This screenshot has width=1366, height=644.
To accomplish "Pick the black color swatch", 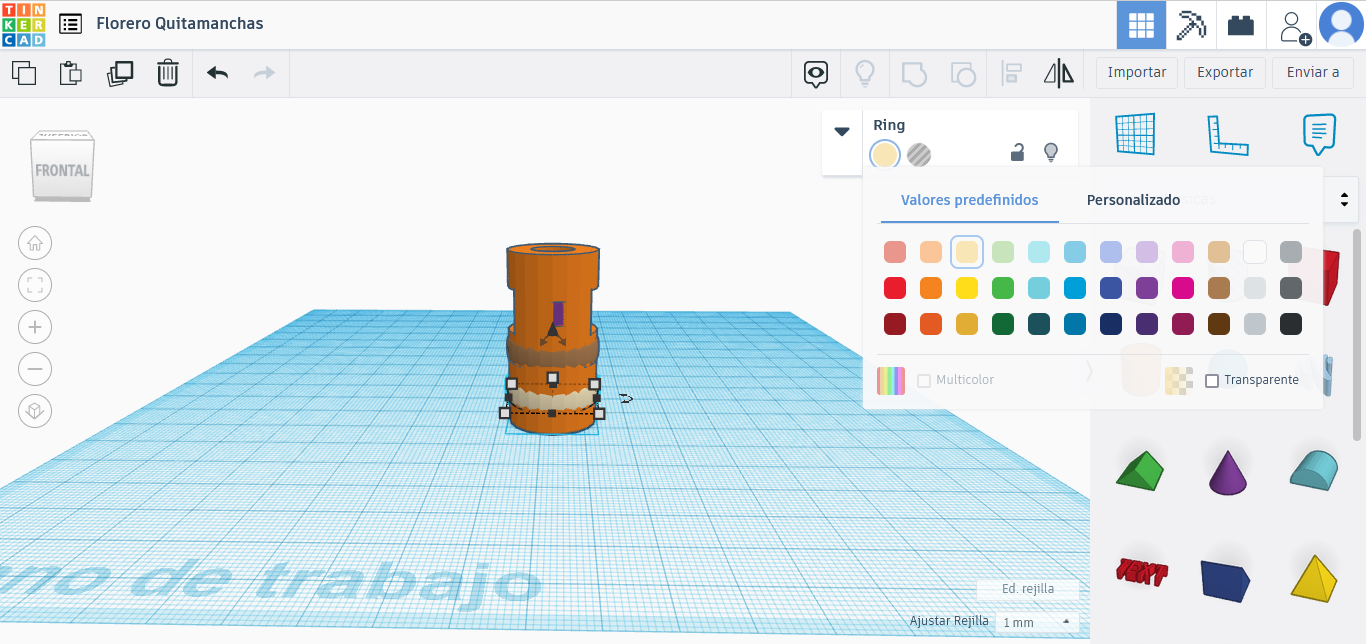I will 1291,324.
